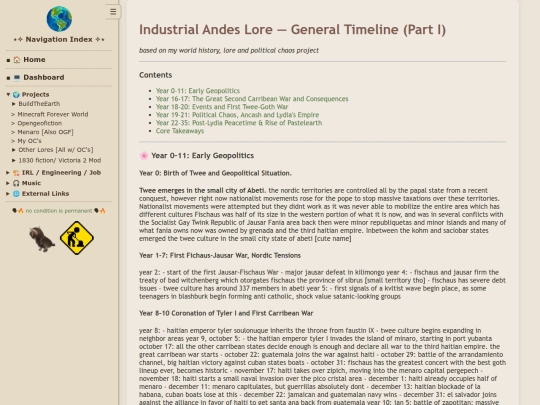The height and width of the screenshot is (405, 540).
Task: Select BuildTheEarth in the Projects tree
Action: point(39,104)
